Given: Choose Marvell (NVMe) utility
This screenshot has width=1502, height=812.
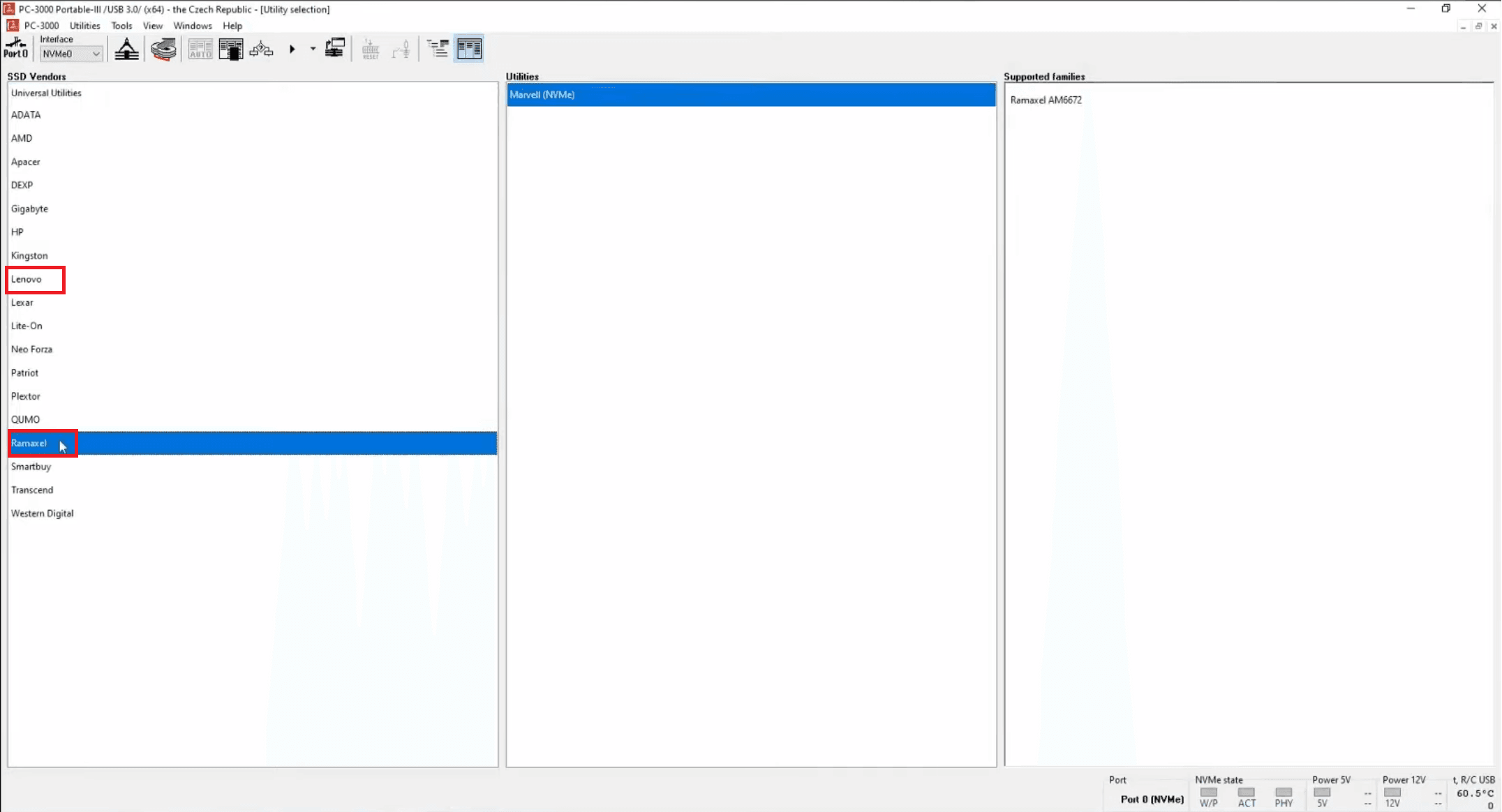Looking at the screenshot, I should coord(751,94).
